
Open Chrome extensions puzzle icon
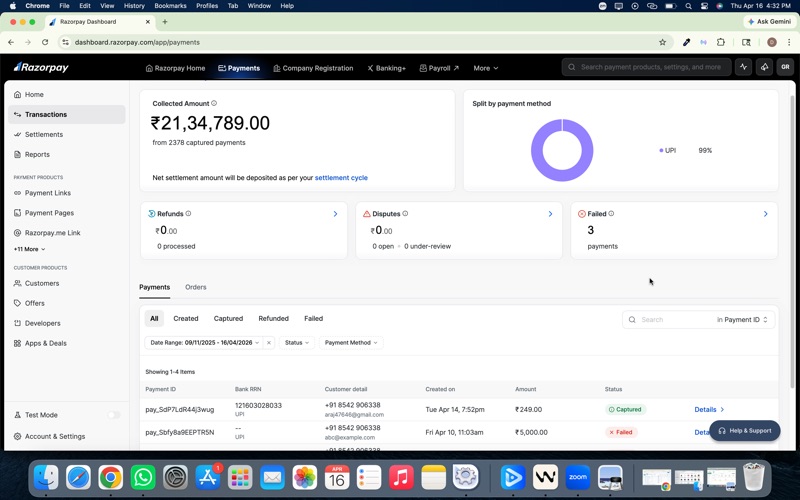click(x=720, y=42)
